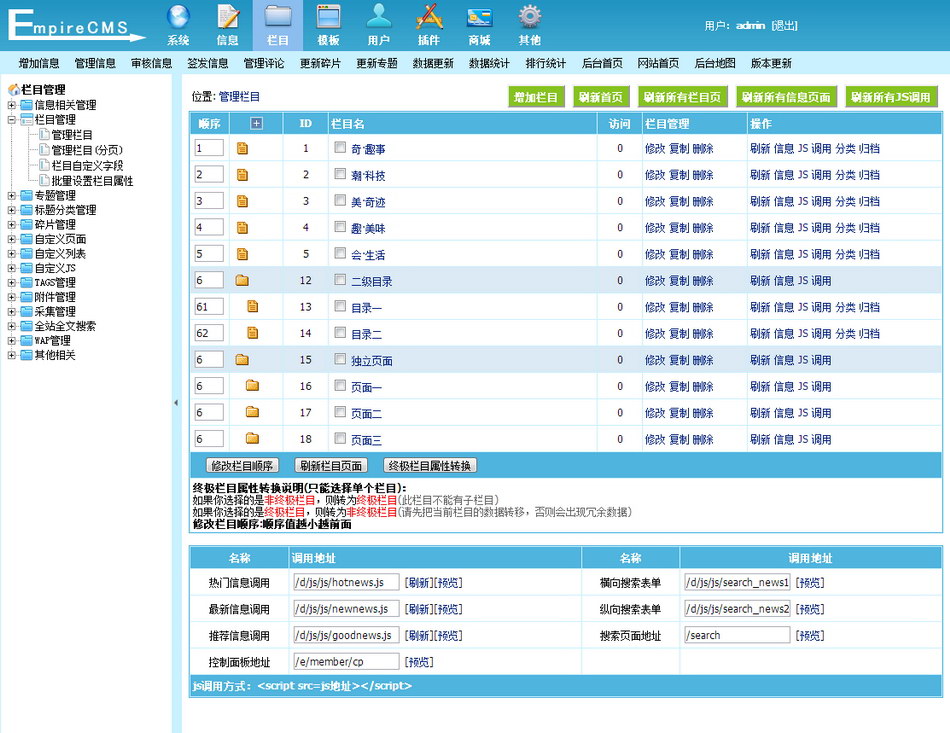Open the 其他 gear icon
Viewport: 950px width, 733px height.
click(530, 17)
